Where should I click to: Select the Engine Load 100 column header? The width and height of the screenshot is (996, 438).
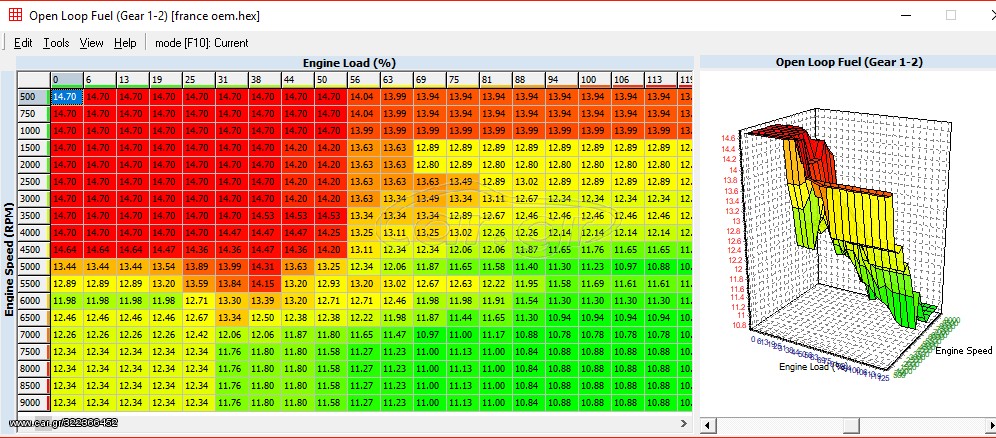tap(595, 79)
